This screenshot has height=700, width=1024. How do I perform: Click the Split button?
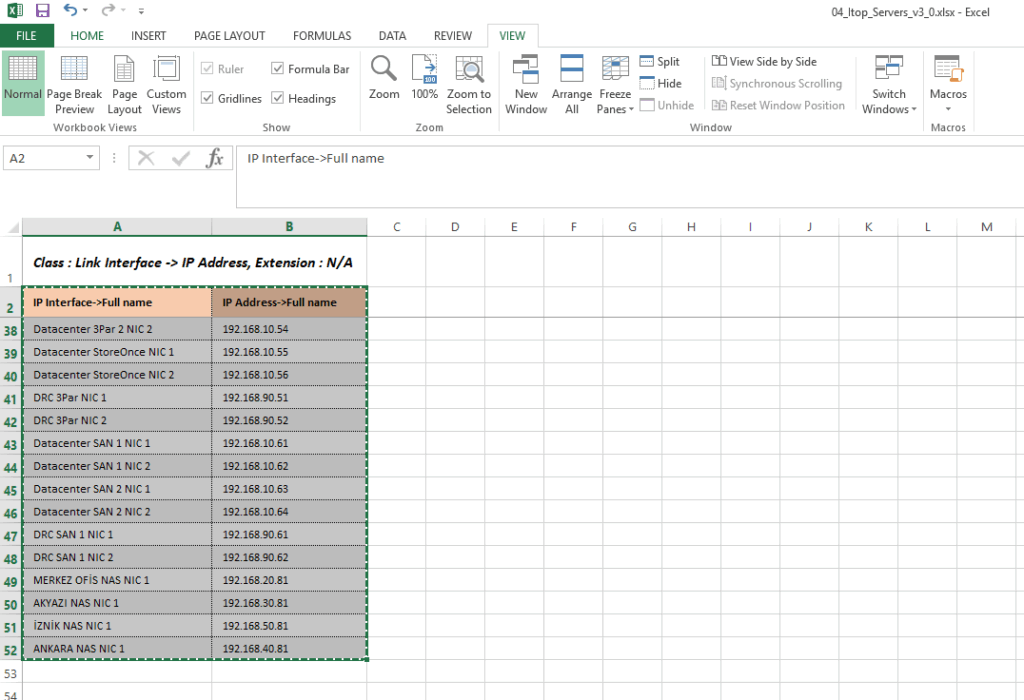660,62
